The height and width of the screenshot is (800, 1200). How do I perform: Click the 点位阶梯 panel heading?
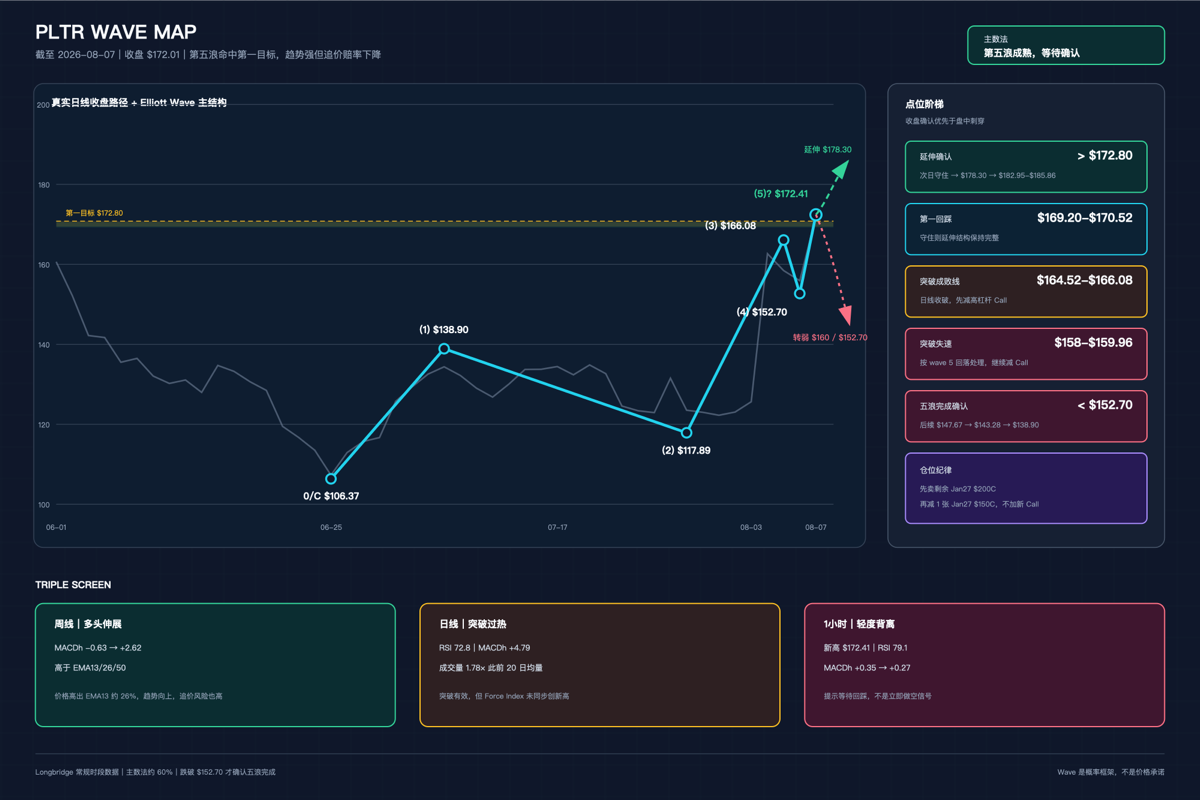tap(924, 104)
